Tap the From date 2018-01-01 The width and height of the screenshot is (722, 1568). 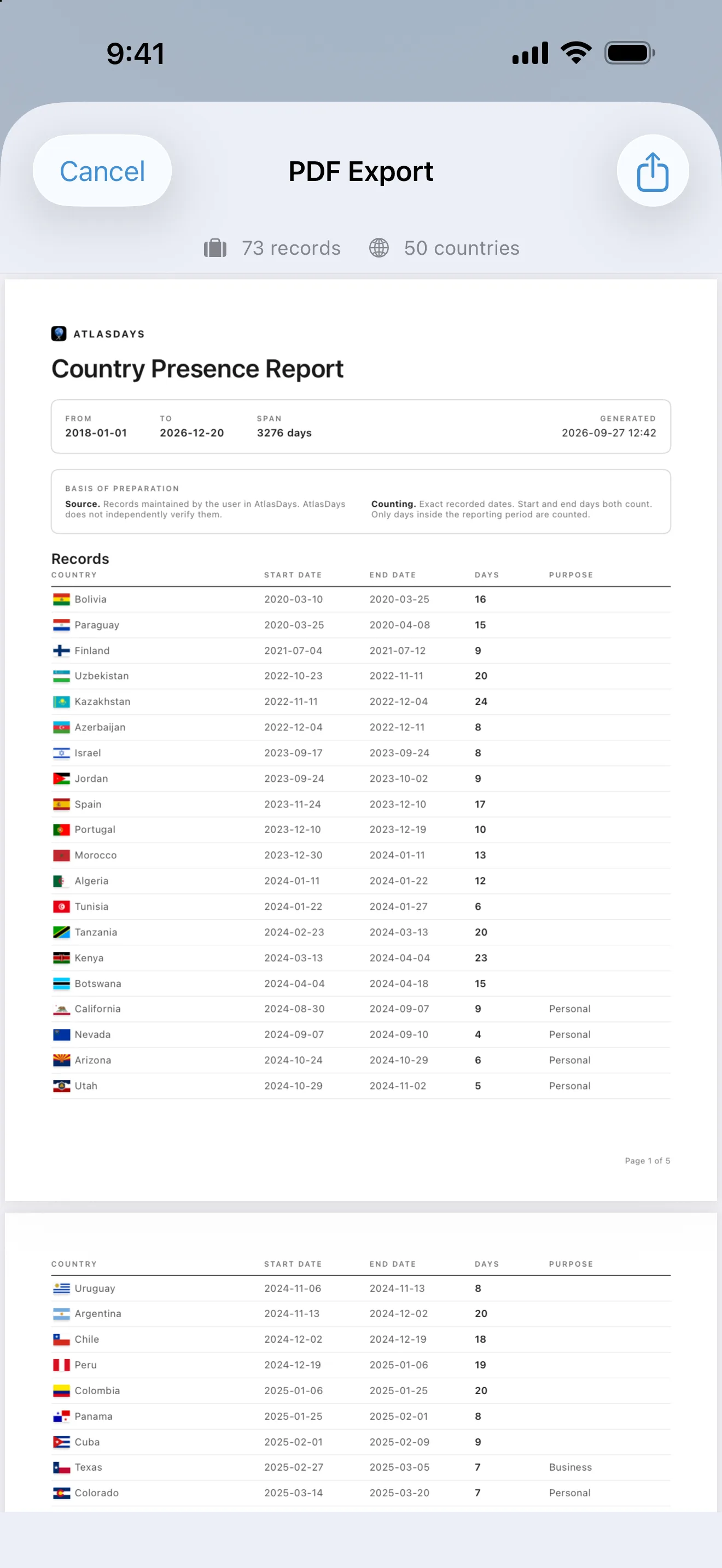coord(96,433)
